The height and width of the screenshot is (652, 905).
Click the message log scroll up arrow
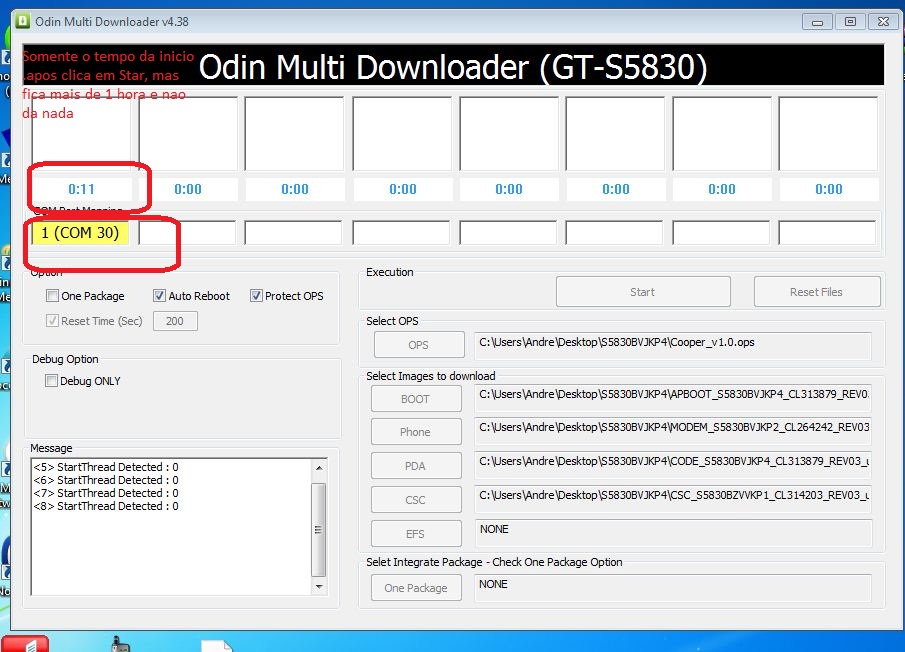tap(319, 467)
